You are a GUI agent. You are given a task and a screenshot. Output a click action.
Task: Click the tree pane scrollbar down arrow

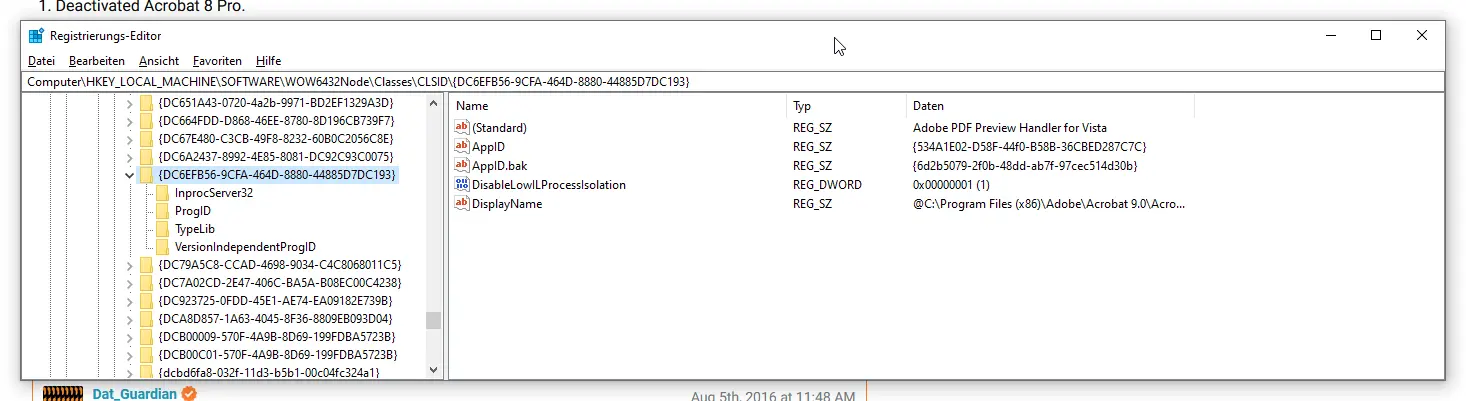[433, 370]
